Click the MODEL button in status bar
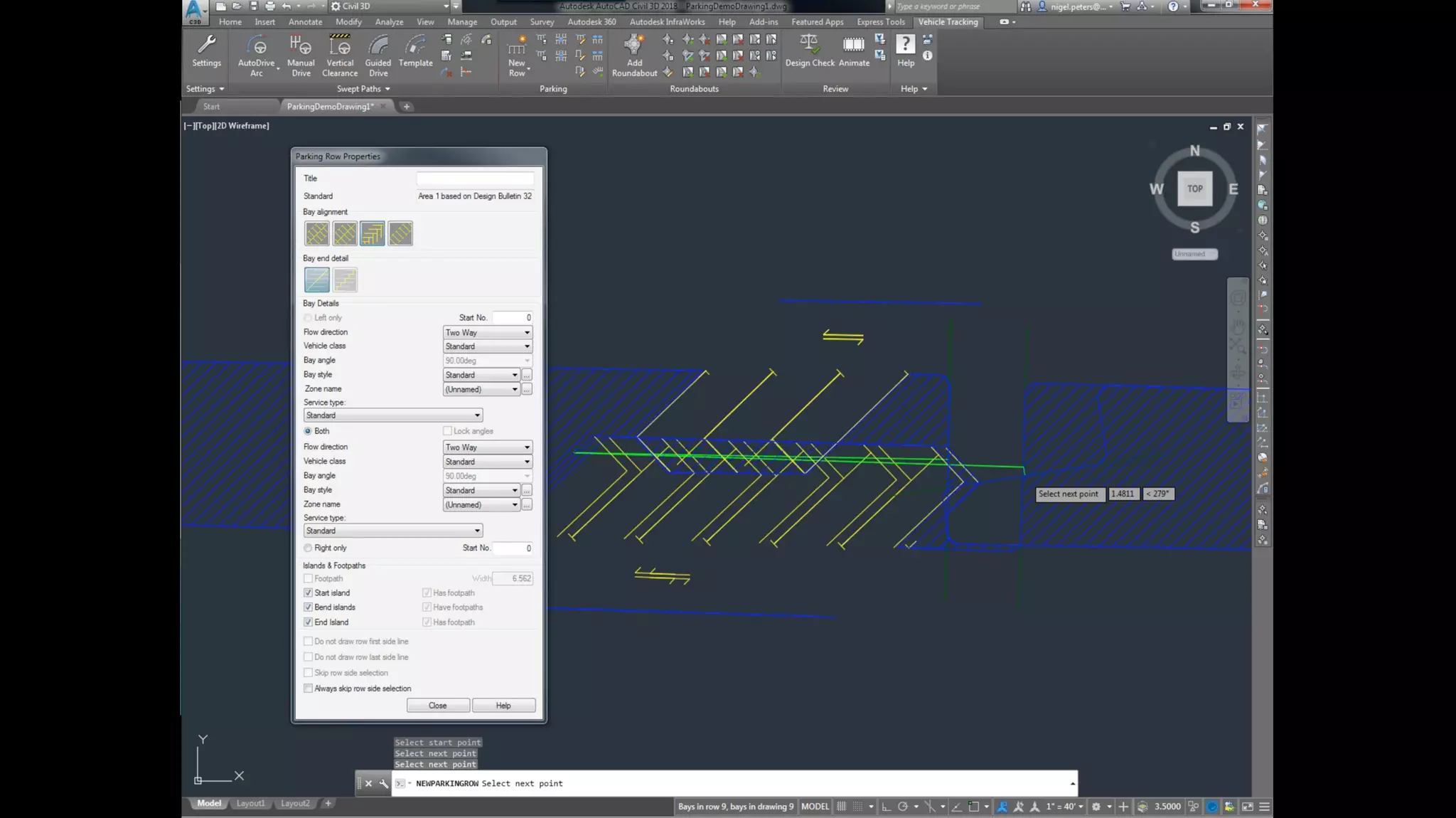 click(x=815, y=806)
